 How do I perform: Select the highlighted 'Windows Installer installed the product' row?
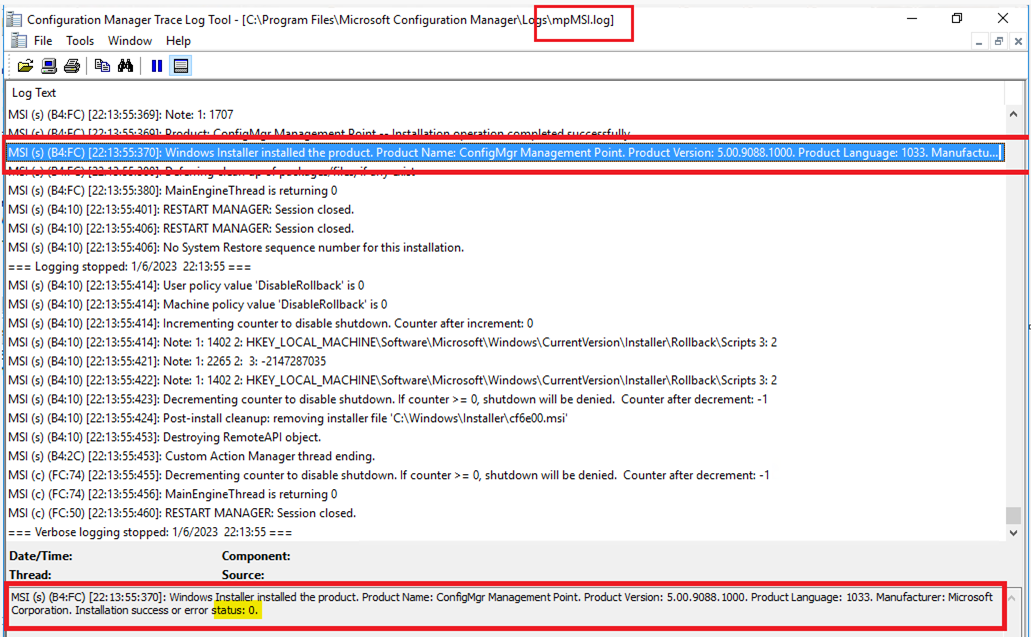(x=506, y=153)
